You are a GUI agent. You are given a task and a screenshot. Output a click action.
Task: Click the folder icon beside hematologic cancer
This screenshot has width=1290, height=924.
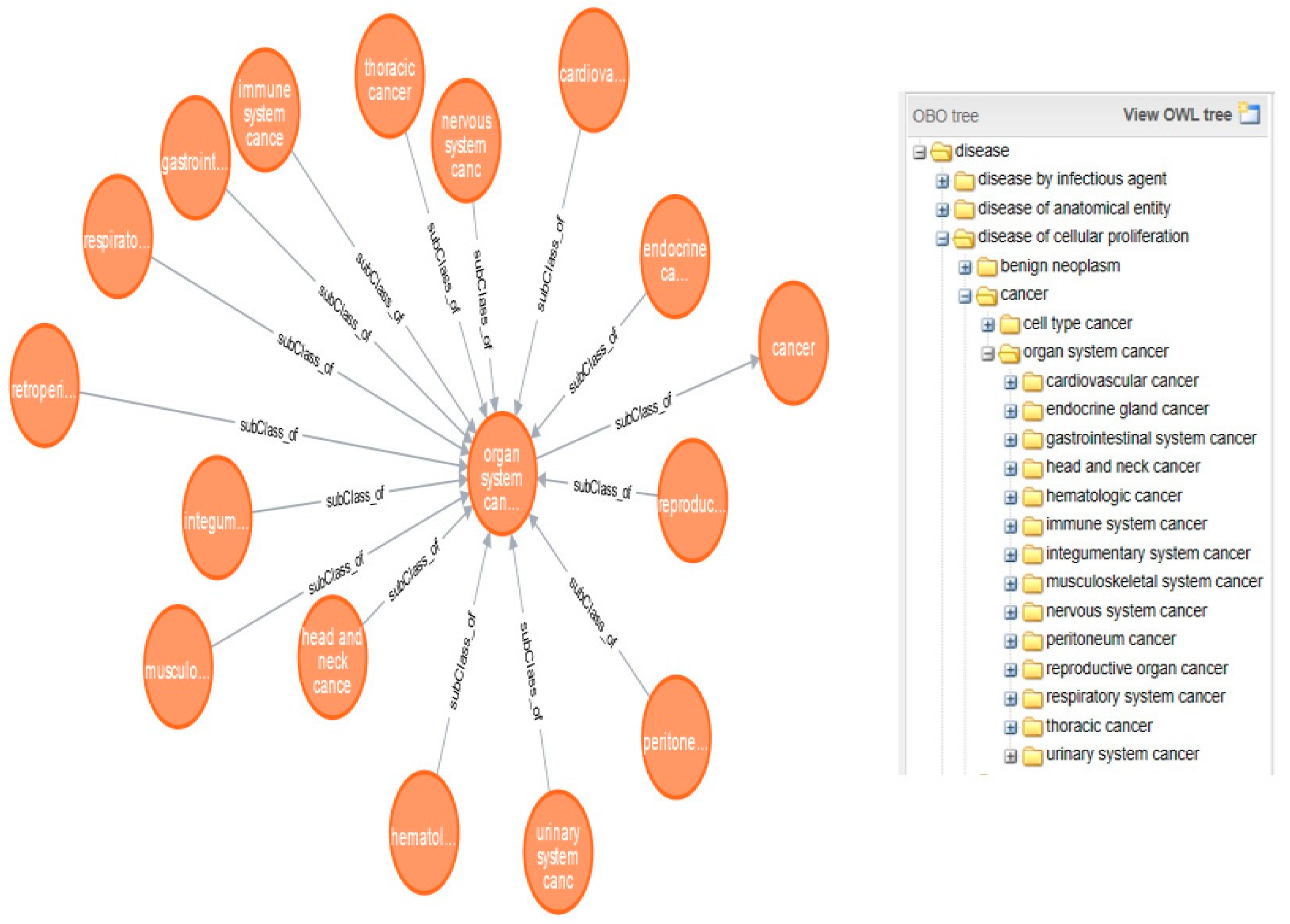coord(1032,497)
